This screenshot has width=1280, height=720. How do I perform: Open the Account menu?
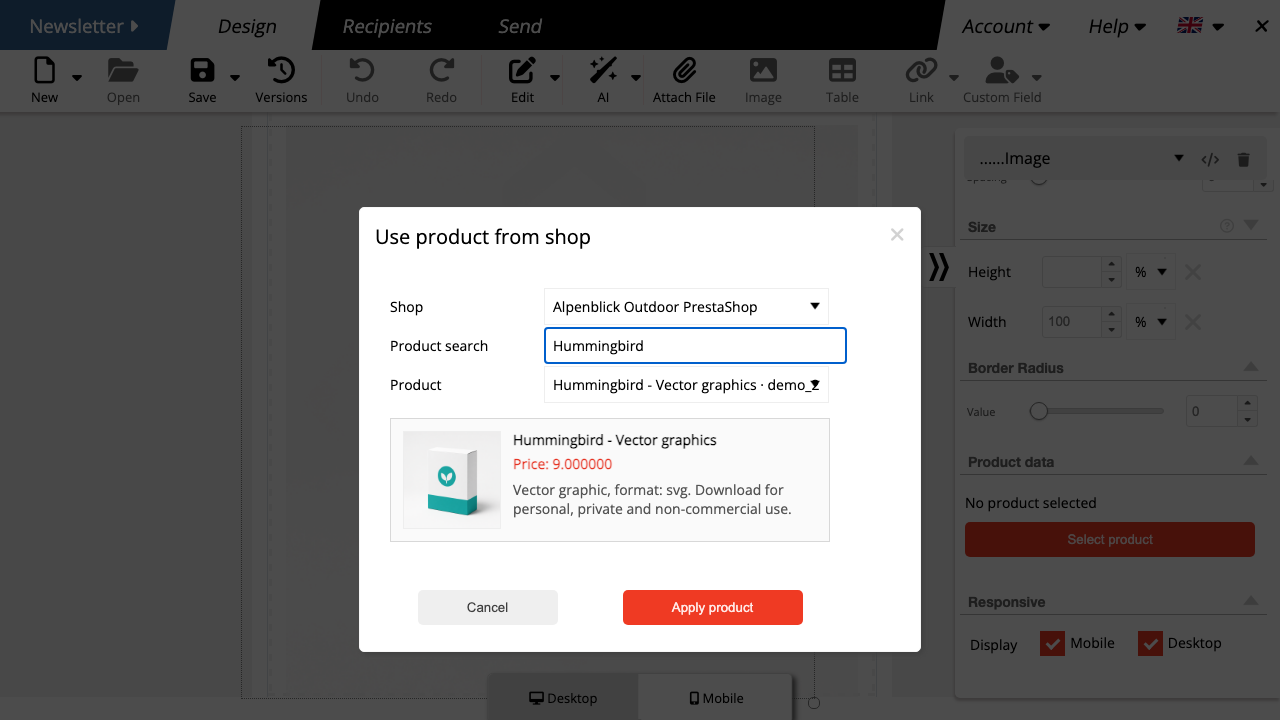(x=1006, y=26)
